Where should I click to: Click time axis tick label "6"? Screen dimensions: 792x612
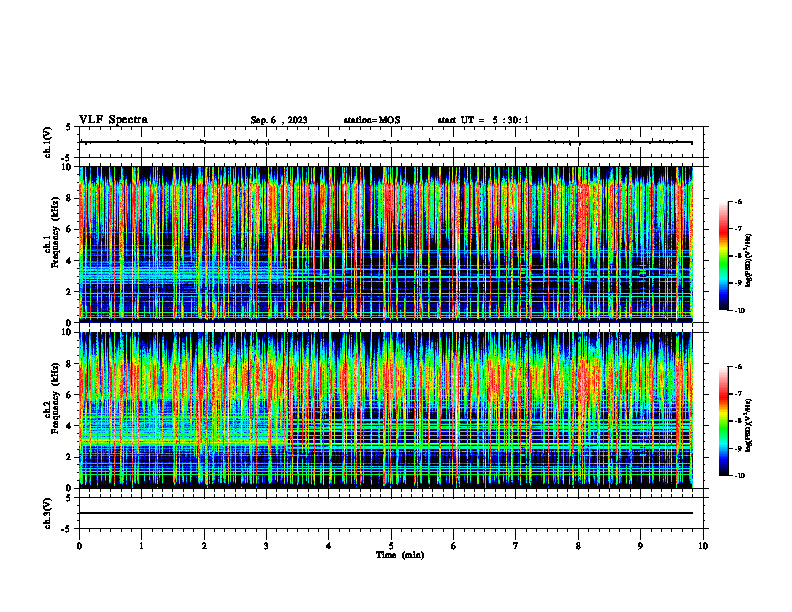point(454,546)
